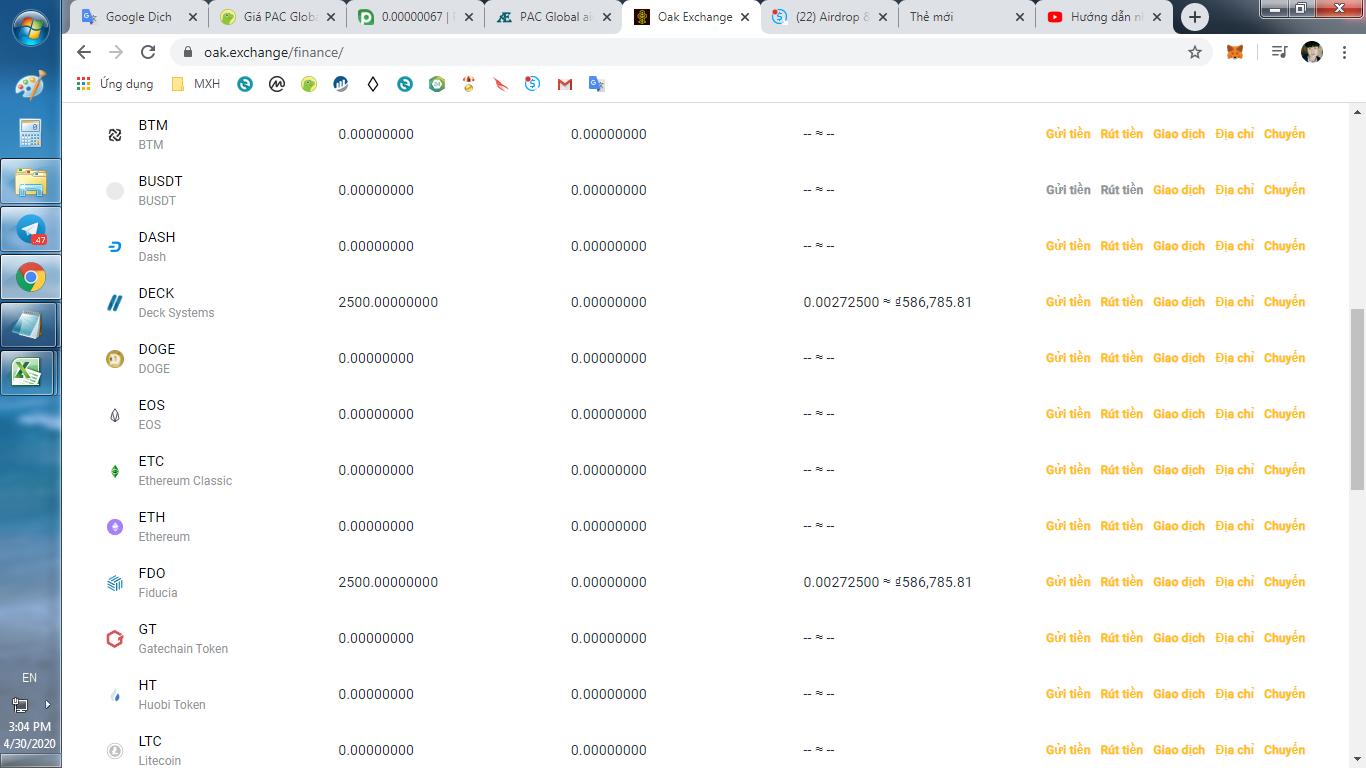Screen dimensions: 1366x768
Task: Click the EOS coin logo
Action: pos(115,415)
